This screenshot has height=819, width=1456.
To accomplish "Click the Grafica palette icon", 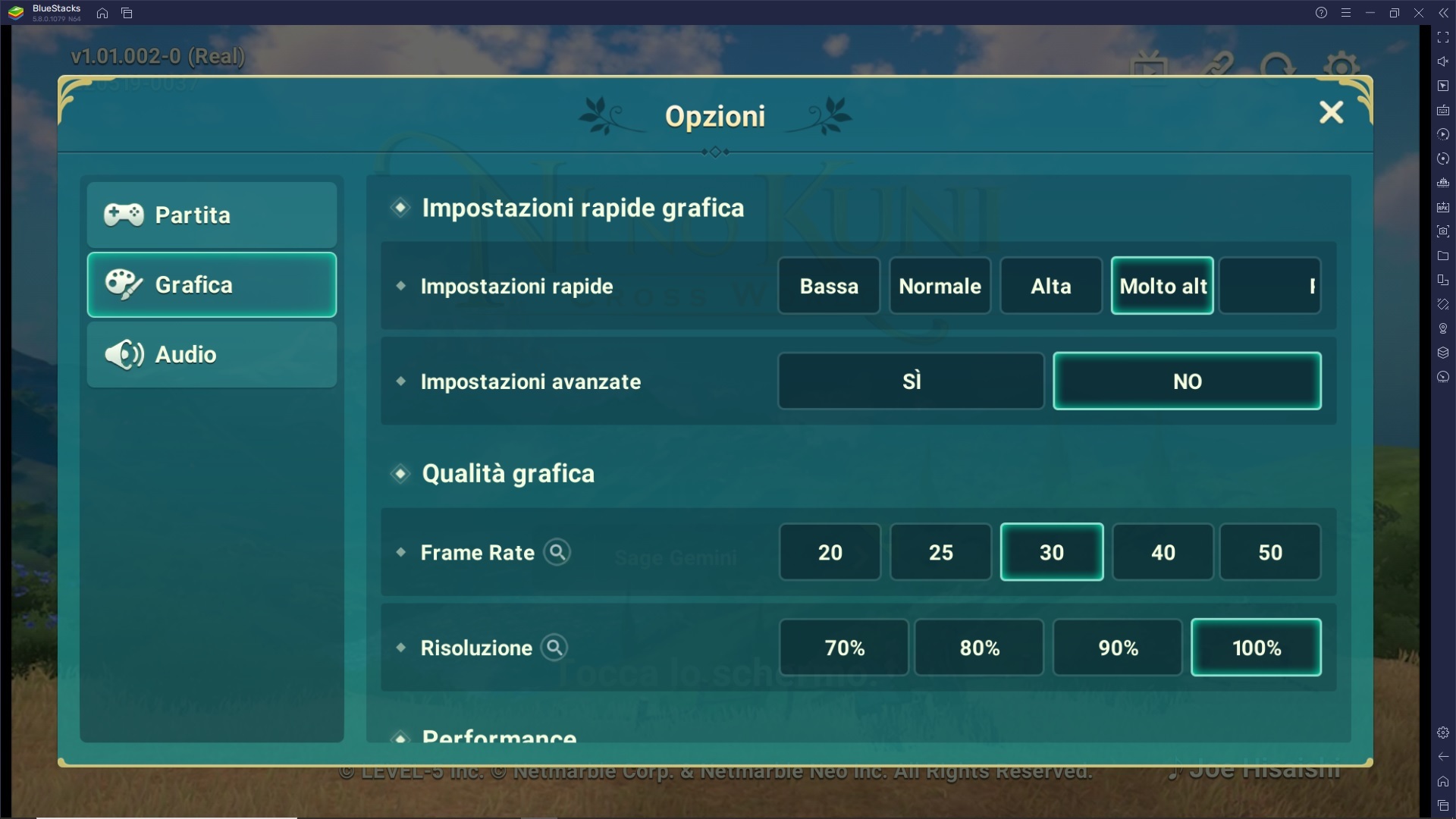I will tap(122, 285).
